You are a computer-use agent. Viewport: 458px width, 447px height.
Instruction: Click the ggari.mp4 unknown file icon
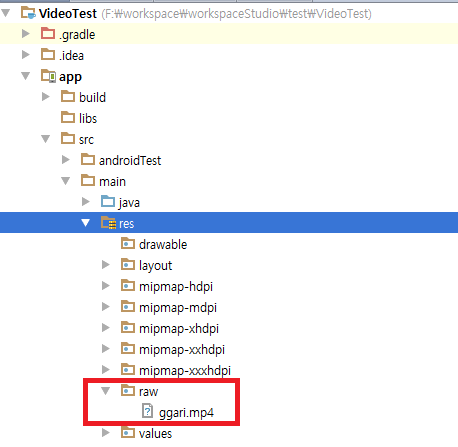147,411
